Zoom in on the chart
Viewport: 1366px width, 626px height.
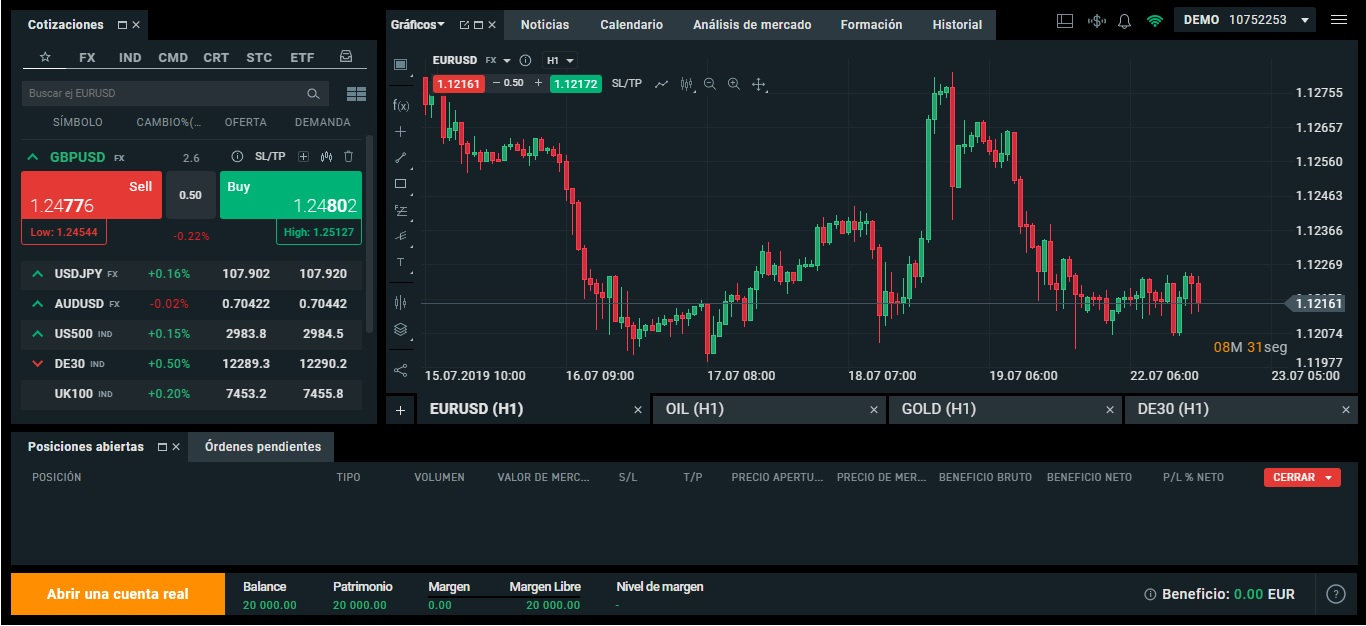[x=735, y=85]
